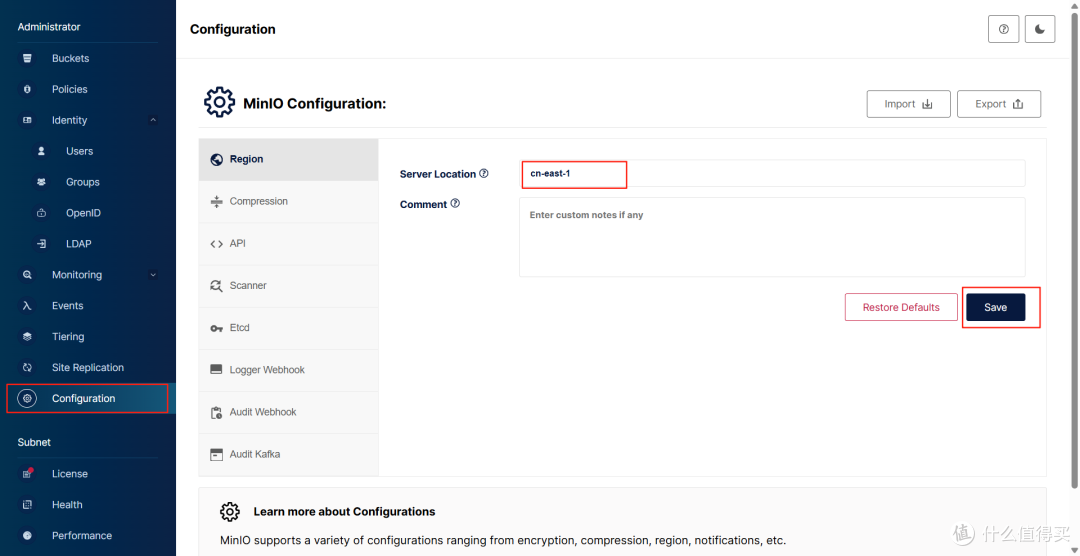Open the Audit Kafka settings tab
This screenshot has height=556, width=1080.
[289, 454]
